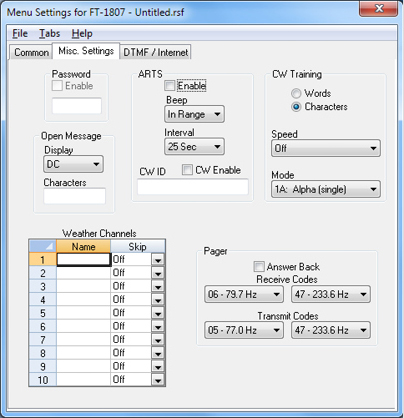
Task: Open the ARTS Beep dropdown
Action: [x=194, y=114]
